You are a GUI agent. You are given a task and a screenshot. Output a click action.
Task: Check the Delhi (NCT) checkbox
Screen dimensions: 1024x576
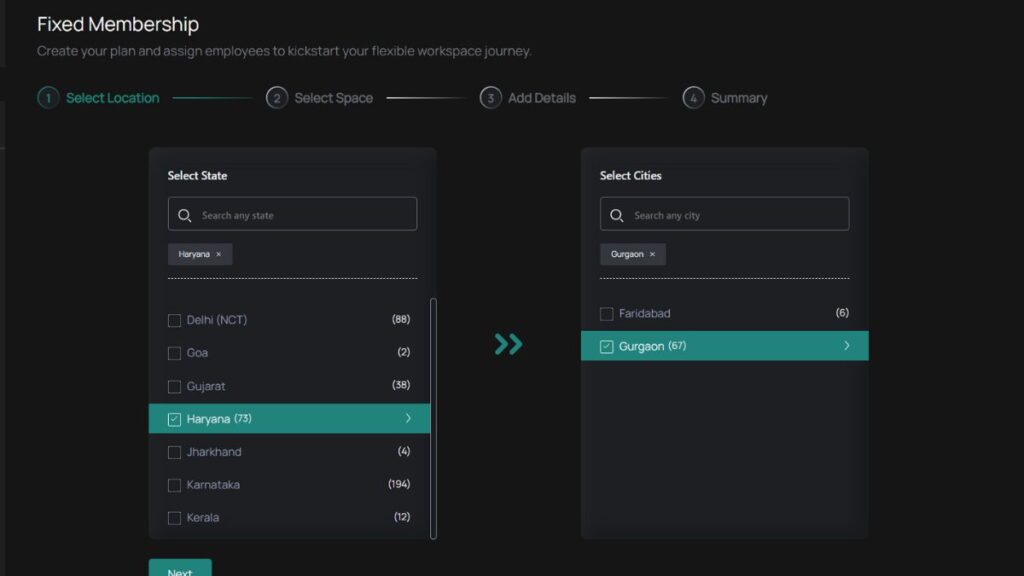coord(174,320)
